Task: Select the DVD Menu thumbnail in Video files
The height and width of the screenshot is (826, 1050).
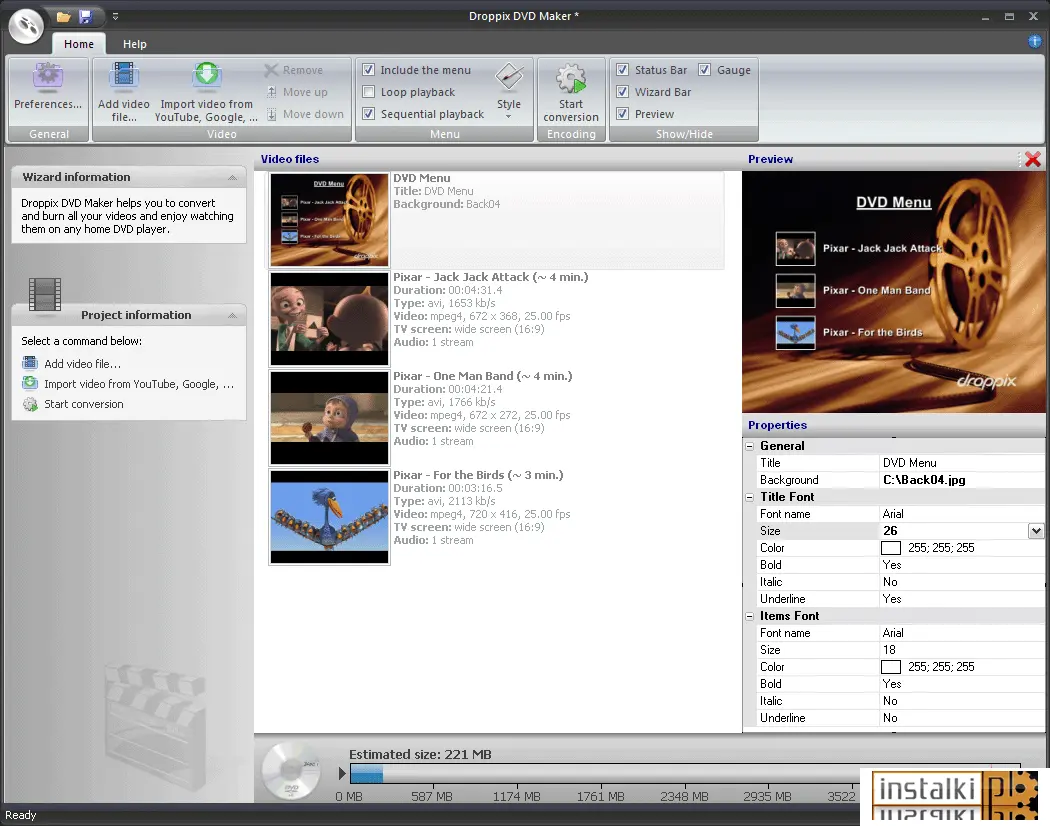Action: tap(329, 219)
